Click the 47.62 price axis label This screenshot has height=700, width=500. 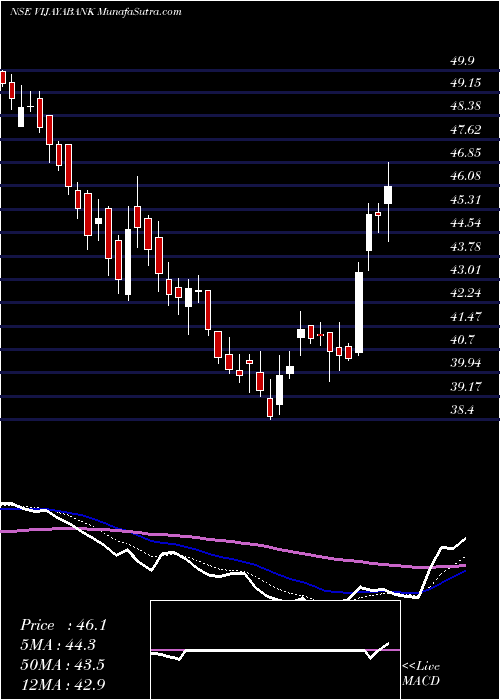(467, 130)
